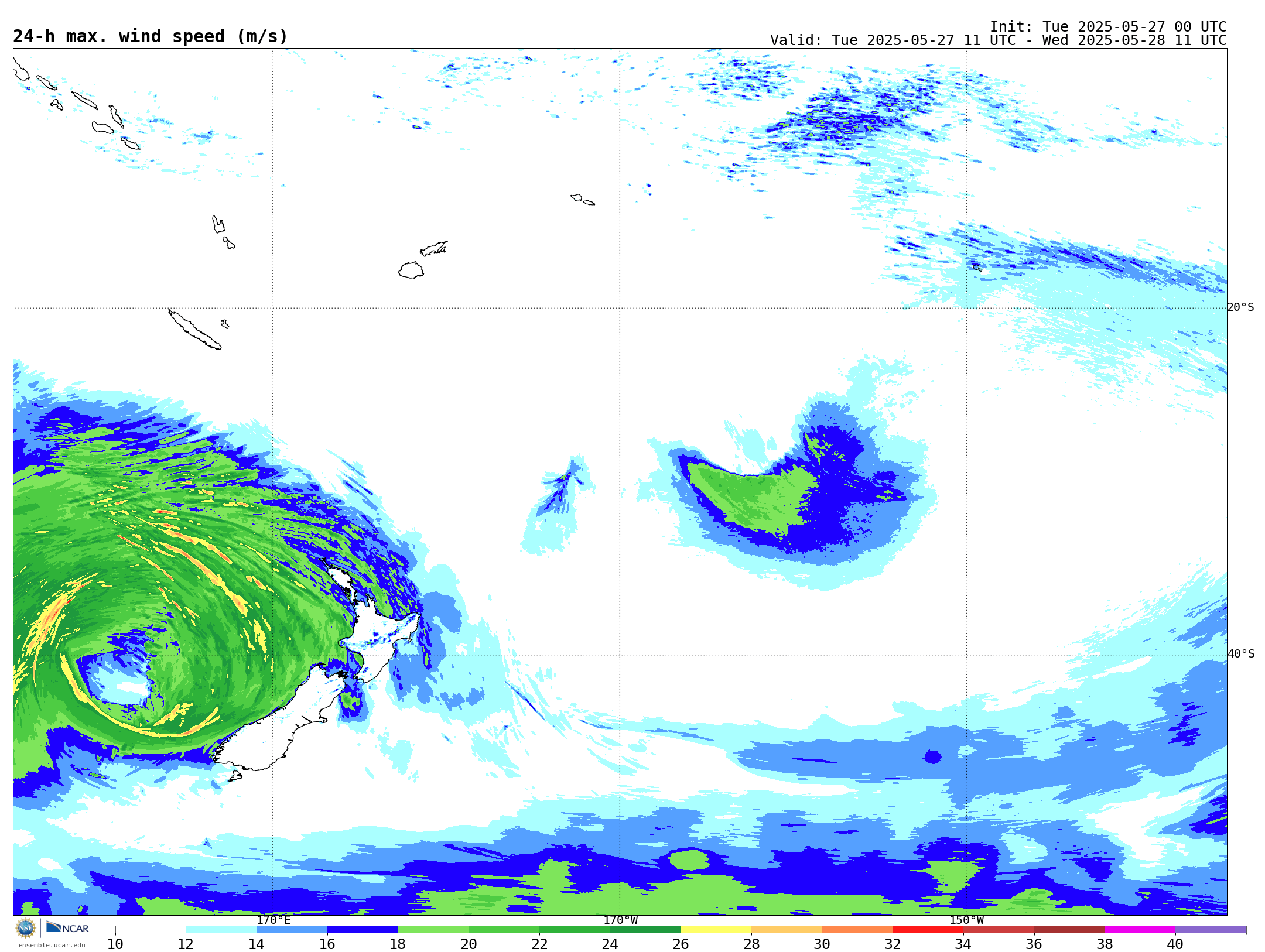Click the colorbar tick label 34
The image size is (1265, 952).
(963, 944)
